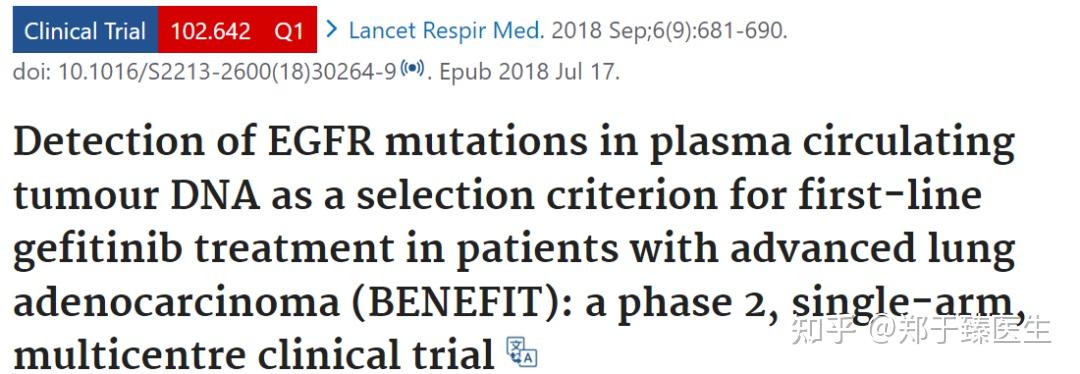
Task: Click the broadcast signal icon after the DOI
Action: point(412,68)
